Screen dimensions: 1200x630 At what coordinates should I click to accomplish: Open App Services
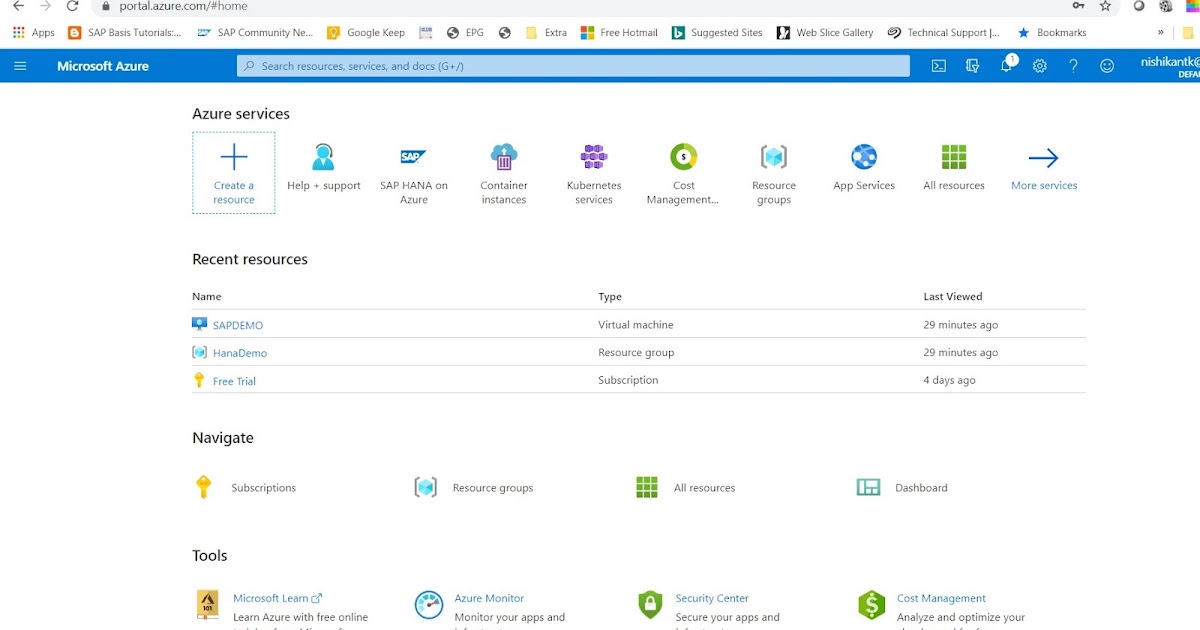point(863,157)
